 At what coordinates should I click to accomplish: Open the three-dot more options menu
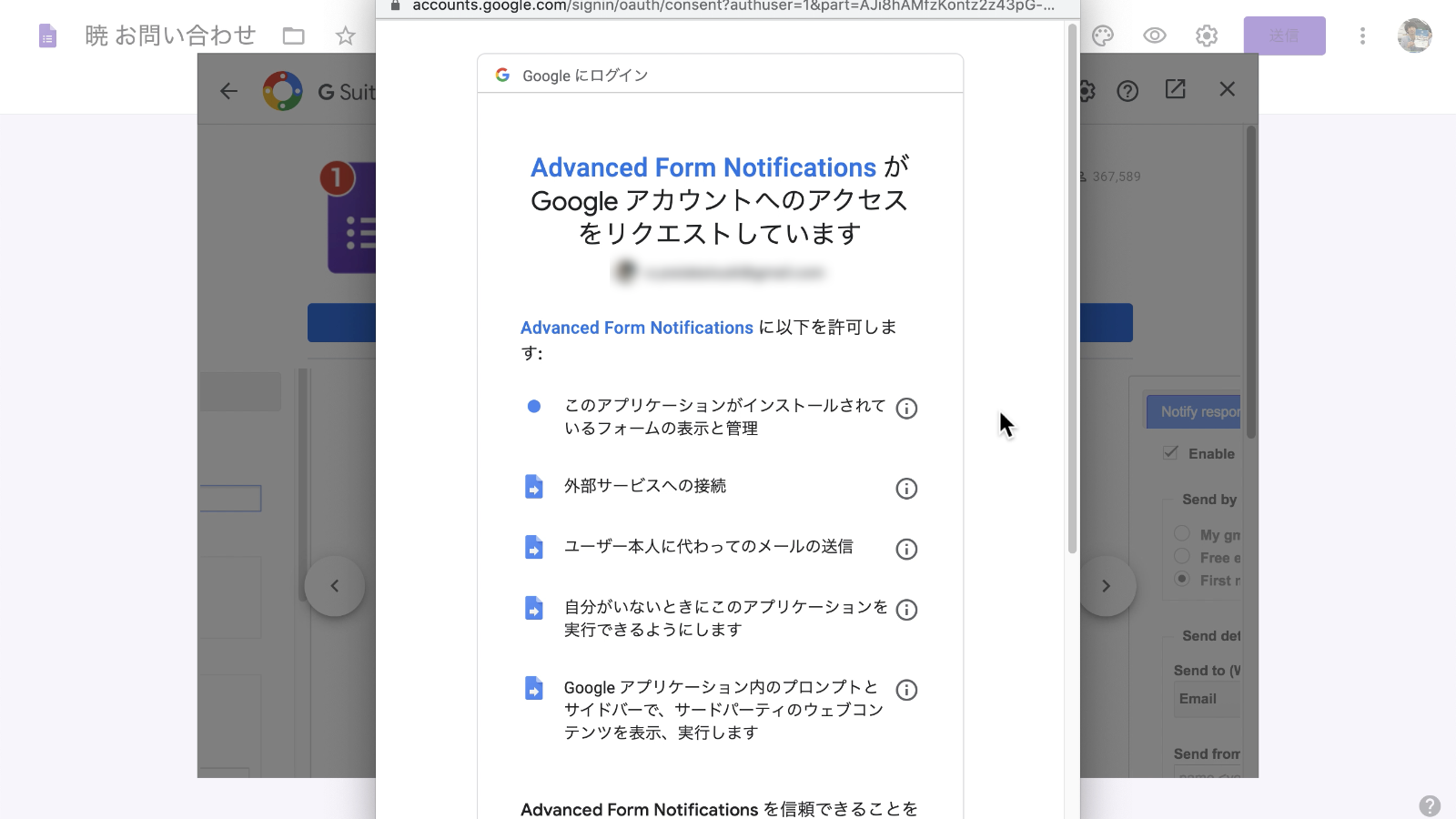(x=1362, y=36)
